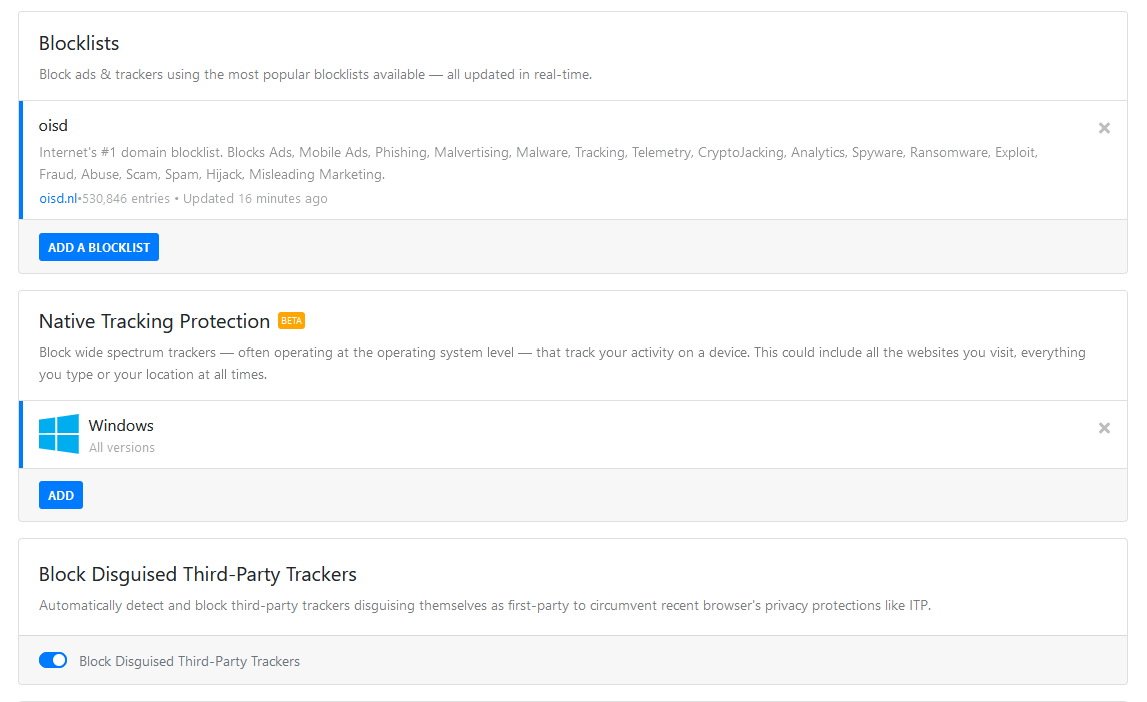The width and height of the screenshot is (1147, 702).
Task: Open the oisd.nl link
Action: pos(58,198)
